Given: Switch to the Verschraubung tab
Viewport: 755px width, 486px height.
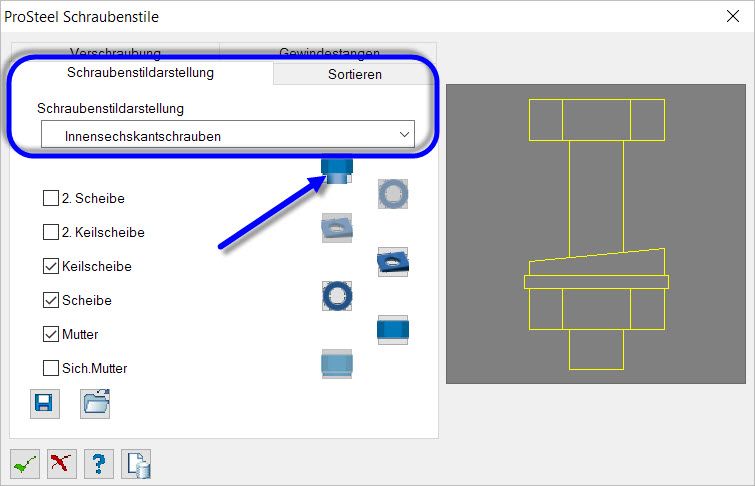Looking at the screenshot, I should click(115, 52).
